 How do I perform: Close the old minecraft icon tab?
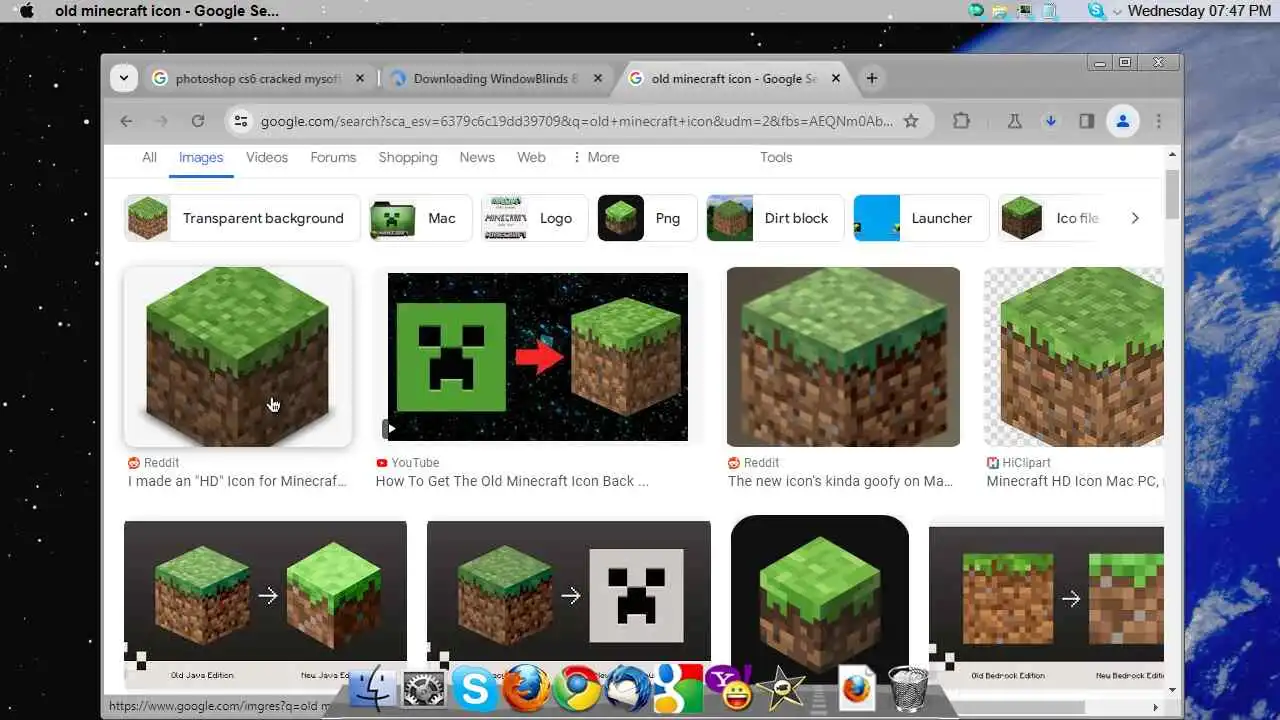836,78
